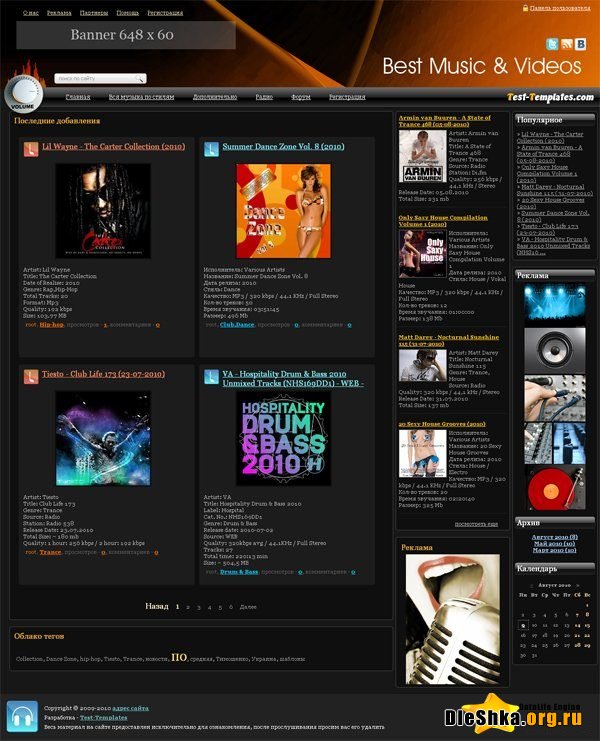The height and width of the screenshot is (741, 600).
Task: Open the Март 2010 archive link
Action: [x=555, y=550]
